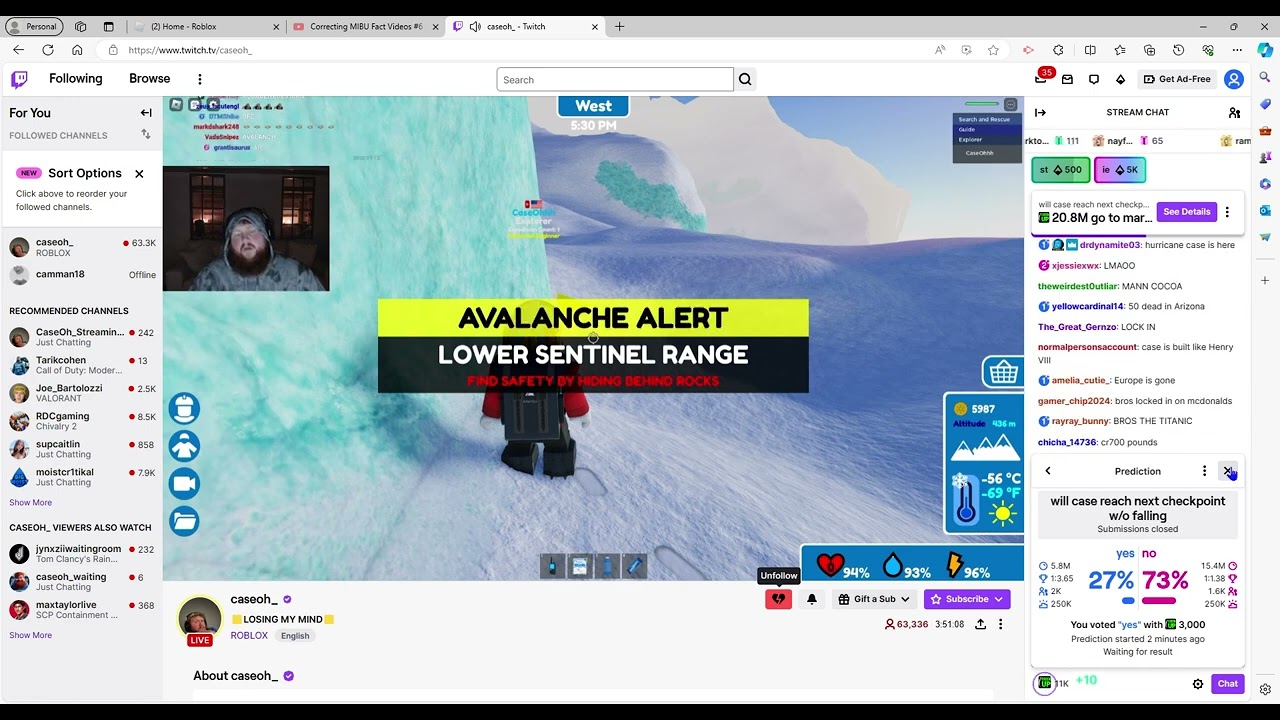Open prediction banner three-dot menu
The image size is (1280, 720).
(x=1227, y=212)
